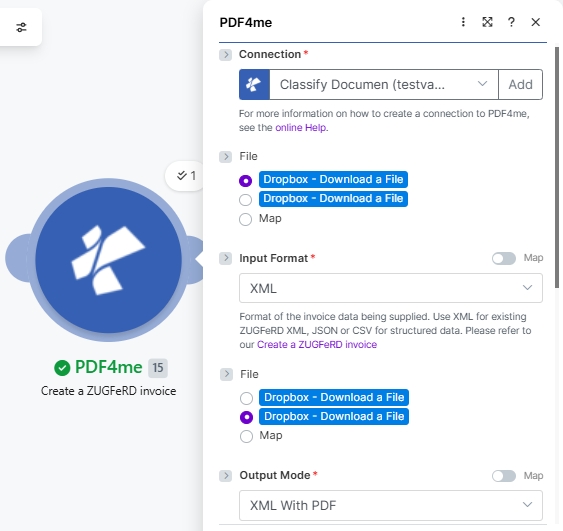563x531 pixels.
Task: Open the three-dot options menu in PDF4me panel
Action: [x=463, y=22]
